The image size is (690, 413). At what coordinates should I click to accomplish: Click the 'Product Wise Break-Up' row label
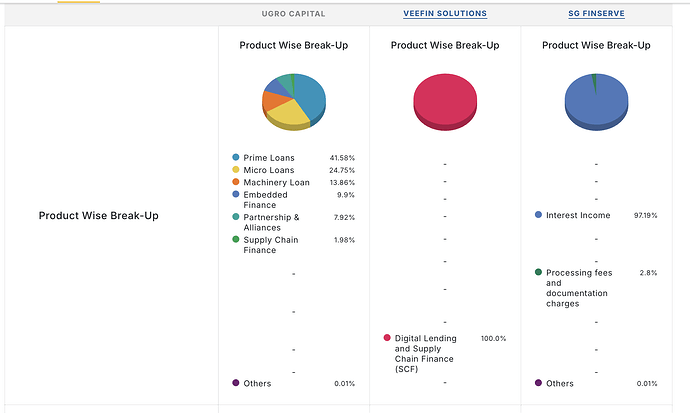[99, 216]
